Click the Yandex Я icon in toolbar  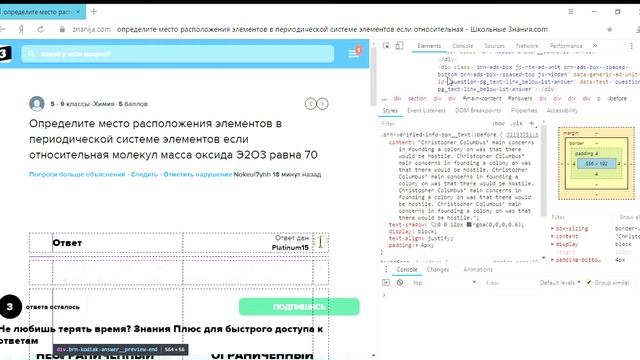[21, 29]
